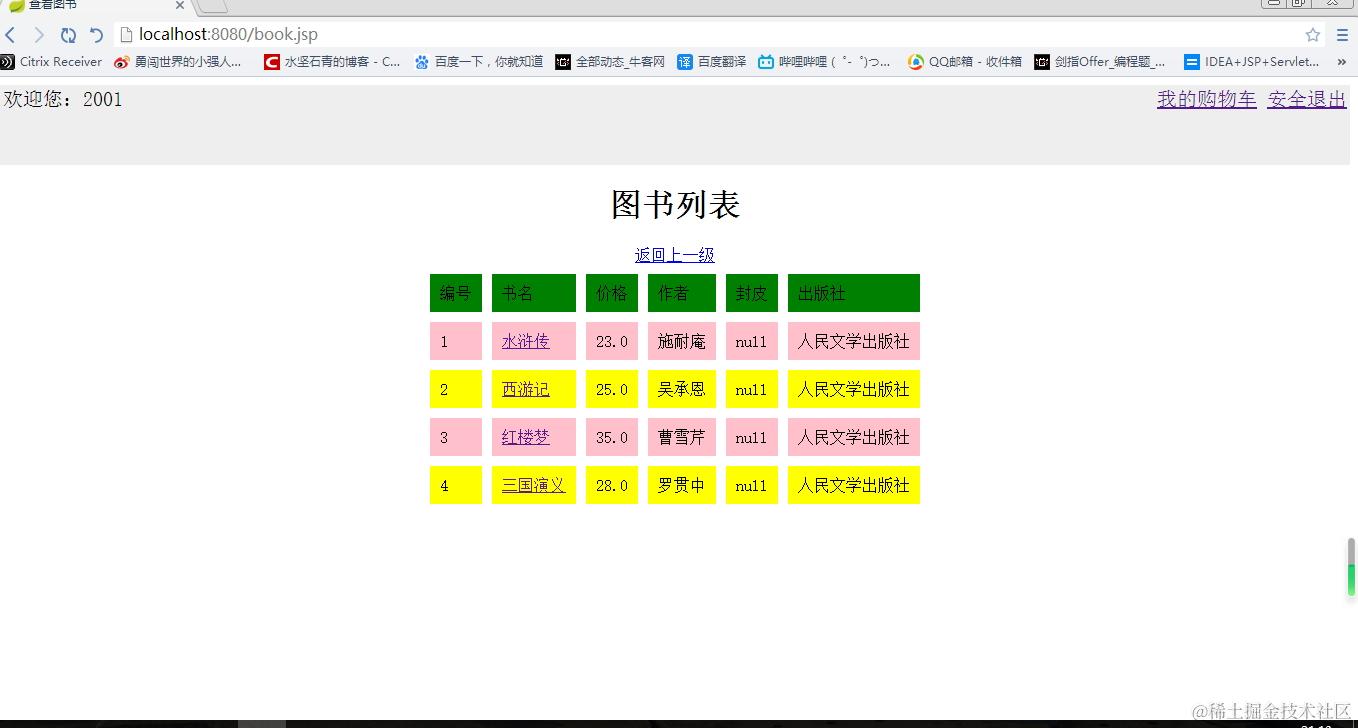Screen dimensions: 1358x728
Task: Open the 红楼梦 book link
Action: coord(524,437)
